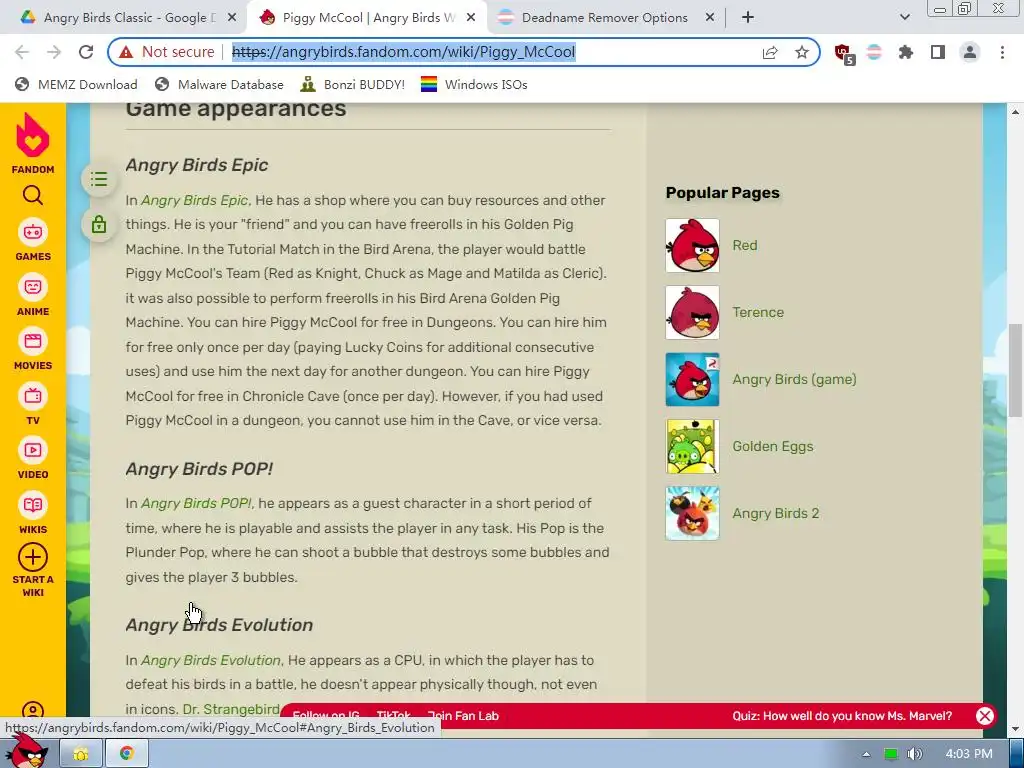The height and width of the screenshot is (768, 1024).
Task: Select the Piggy McCool wiki tab
Action: pyautogui.click(x=366, y=18)
